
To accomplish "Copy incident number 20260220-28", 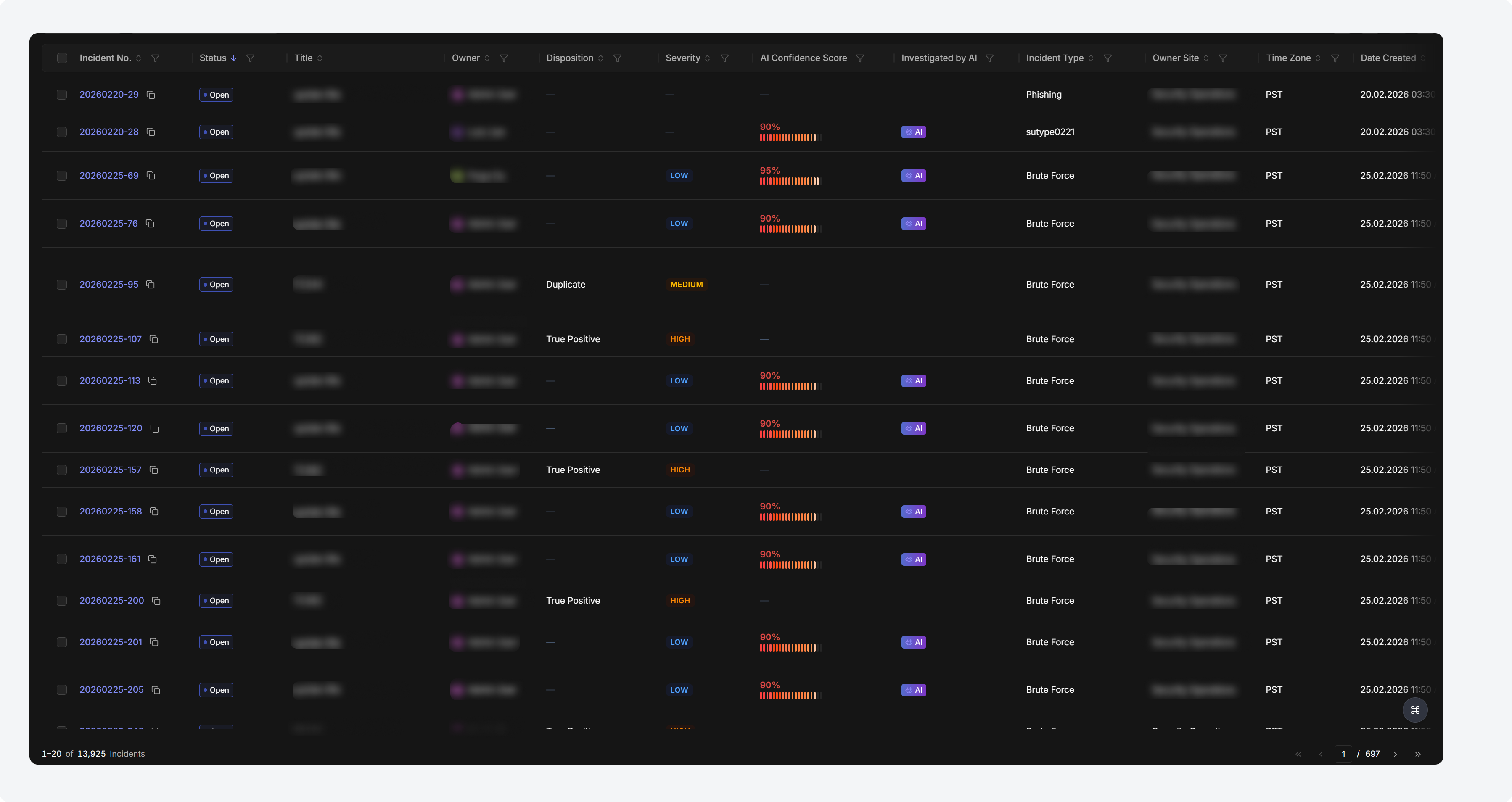I will [x=151, y=132].
